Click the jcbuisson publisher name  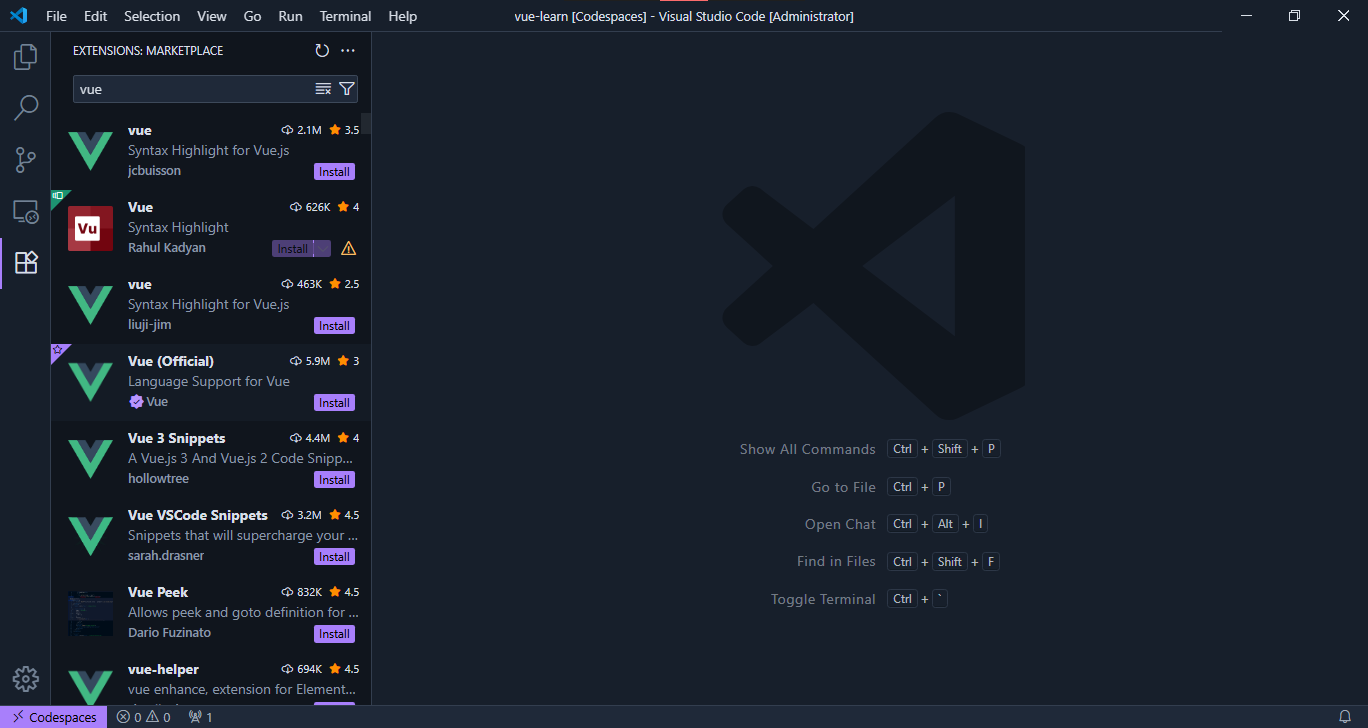(155, 171)
